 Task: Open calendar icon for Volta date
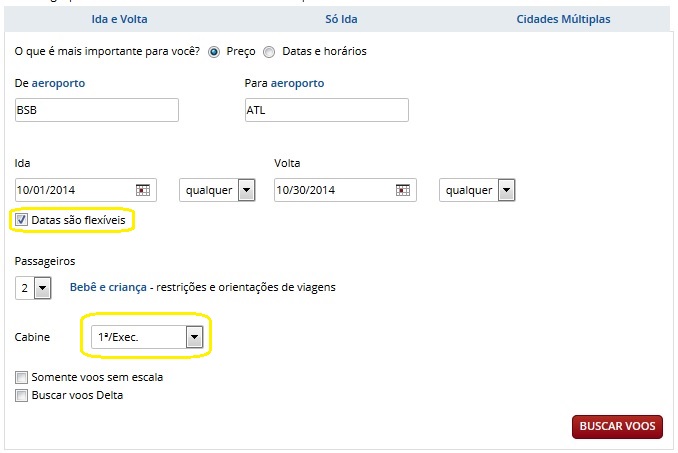pyautogui.click(x=402, y=190)
